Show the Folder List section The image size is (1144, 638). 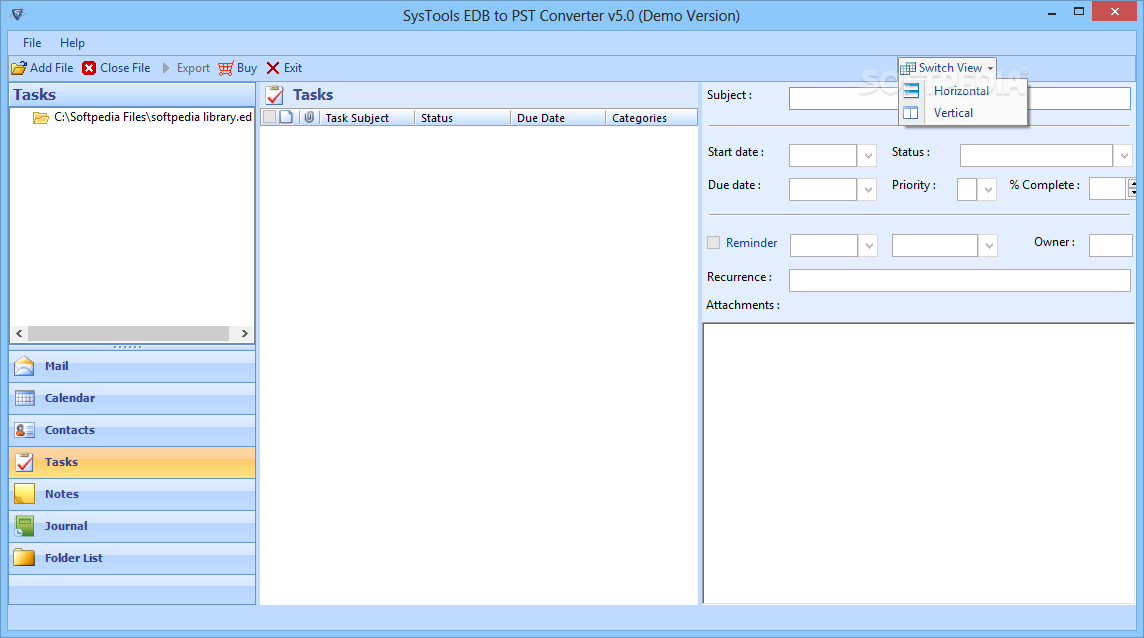(x=132, y=558)
